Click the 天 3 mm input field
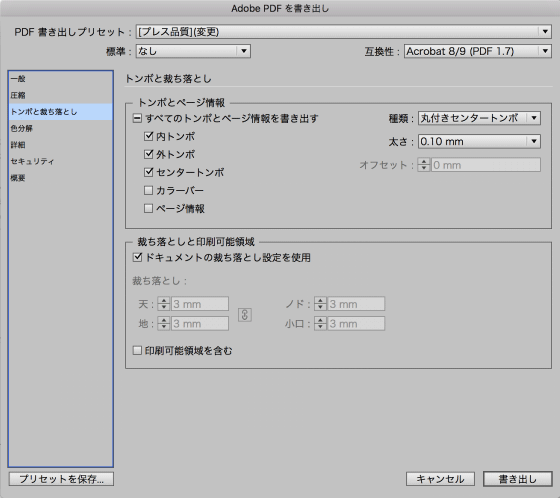560x498 pixels. pos(200,304)
